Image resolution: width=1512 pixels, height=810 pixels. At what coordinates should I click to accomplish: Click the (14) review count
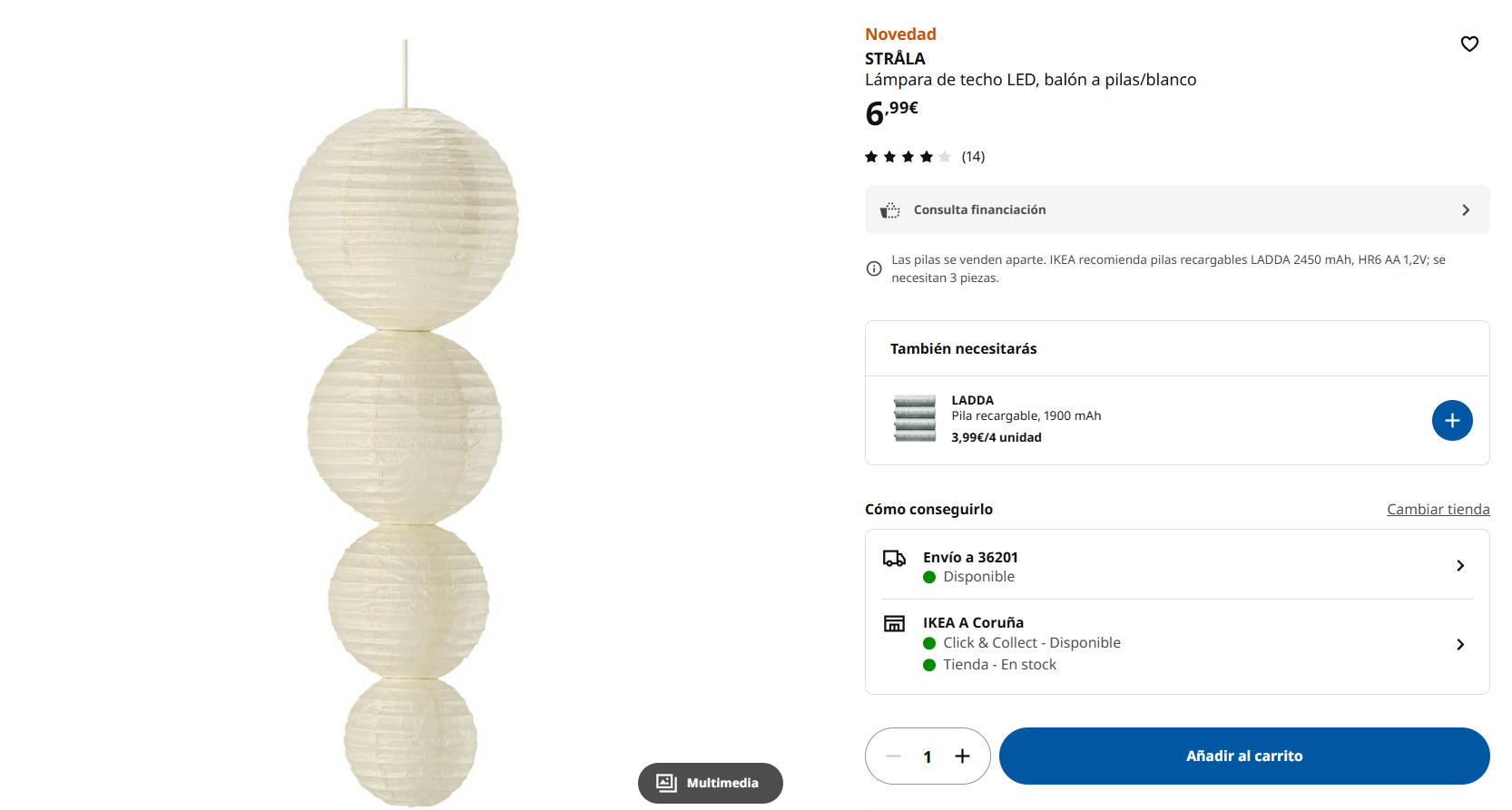coord(973,157)
